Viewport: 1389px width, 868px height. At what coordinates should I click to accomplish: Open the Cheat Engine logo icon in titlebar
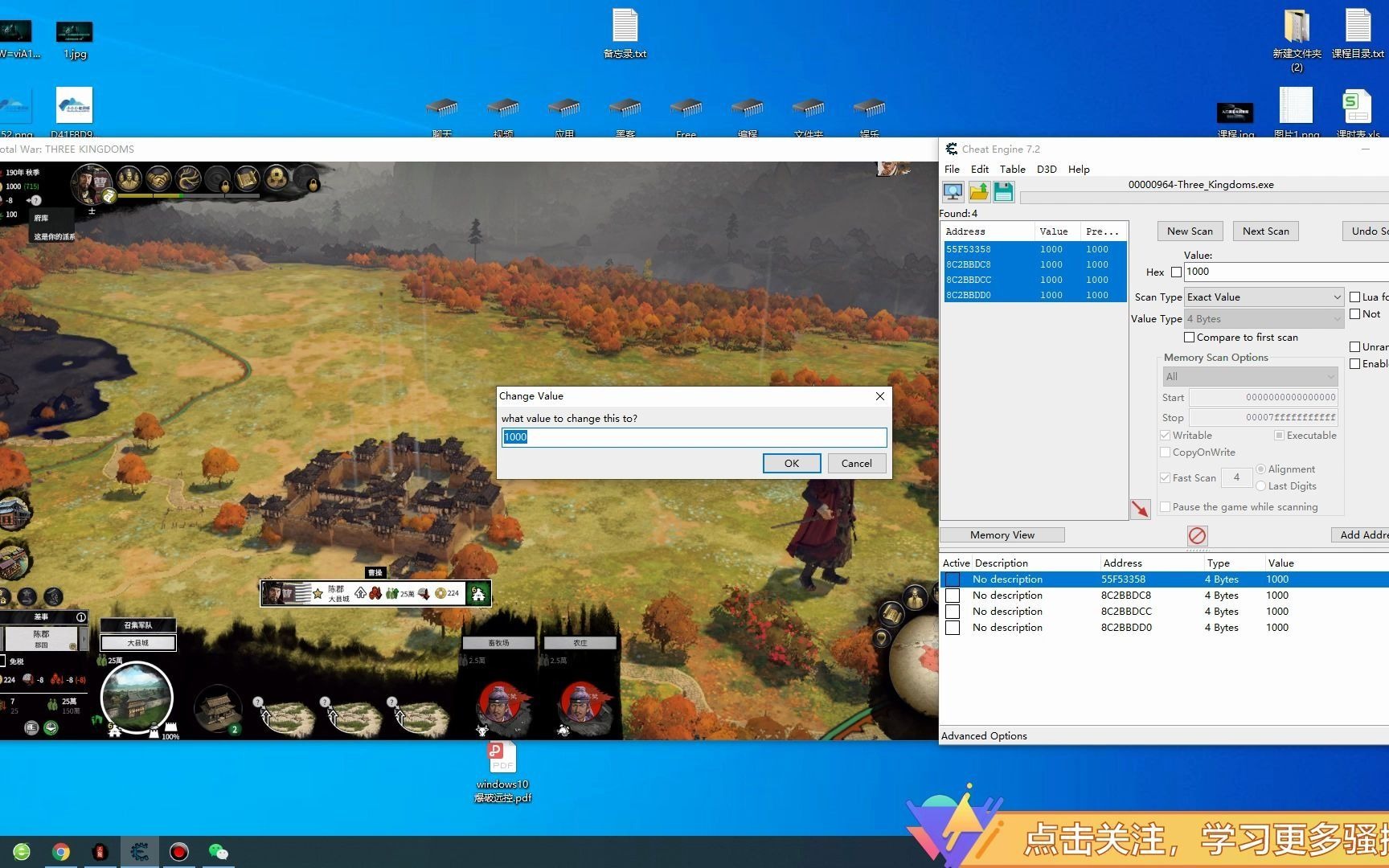[x=951, y=149]
